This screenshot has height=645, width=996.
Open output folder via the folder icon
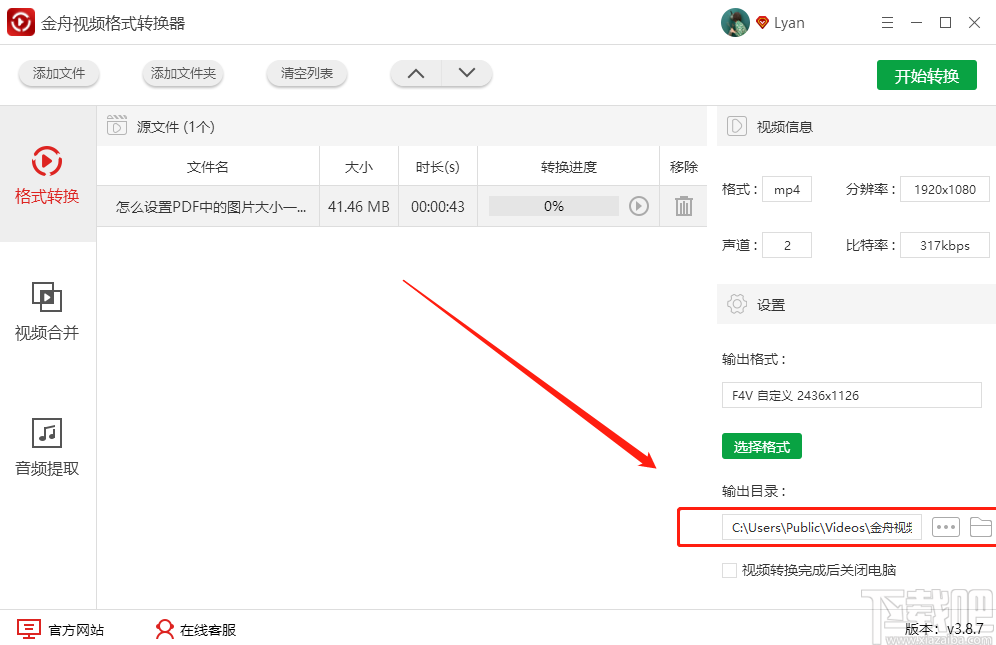point(982,527)
